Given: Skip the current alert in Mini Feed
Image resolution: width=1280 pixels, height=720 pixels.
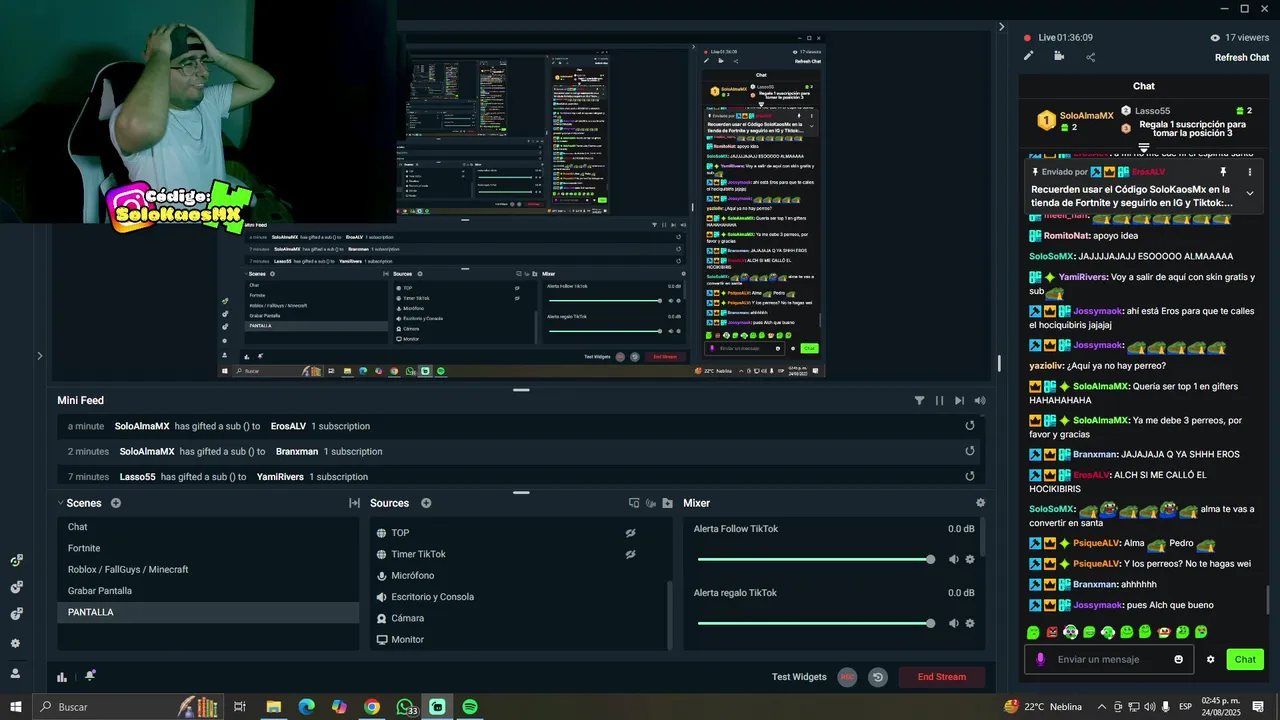Looking at the screenshot, I should [959, 400].
